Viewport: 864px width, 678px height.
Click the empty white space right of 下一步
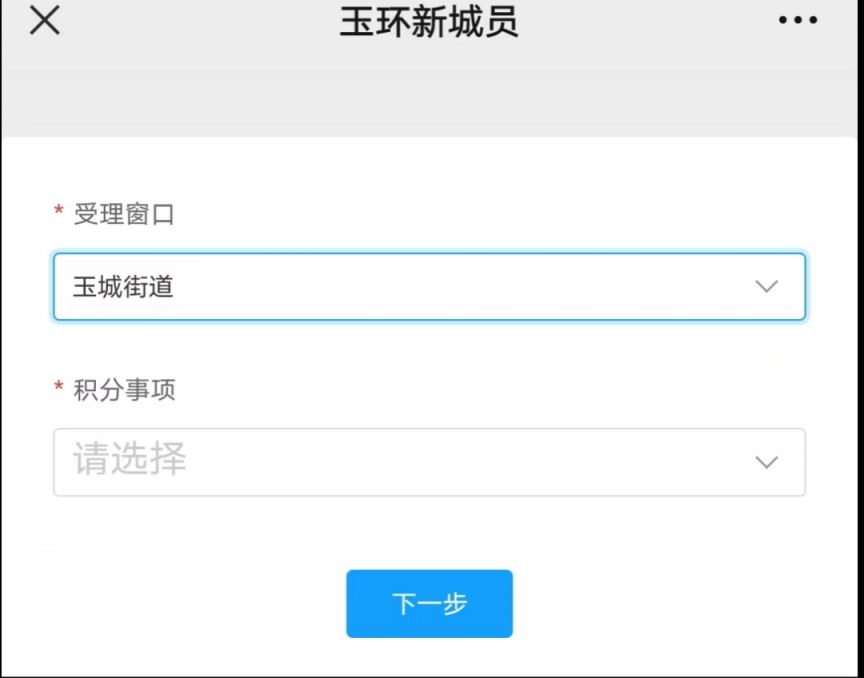tap(685, 604)
